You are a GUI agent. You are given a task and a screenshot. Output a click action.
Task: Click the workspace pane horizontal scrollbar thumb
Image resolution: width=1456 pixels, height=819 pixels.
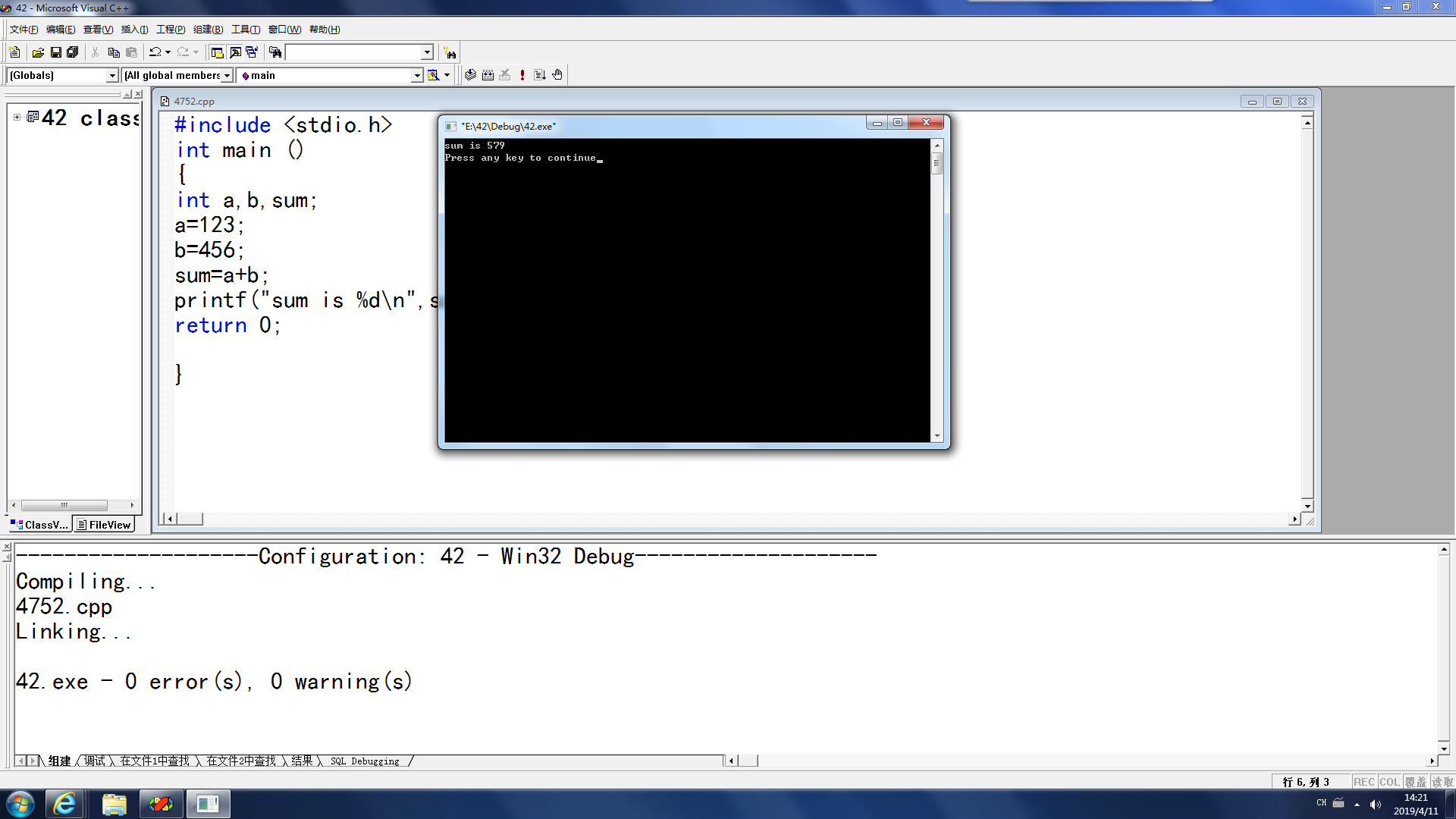click(64, 505)
